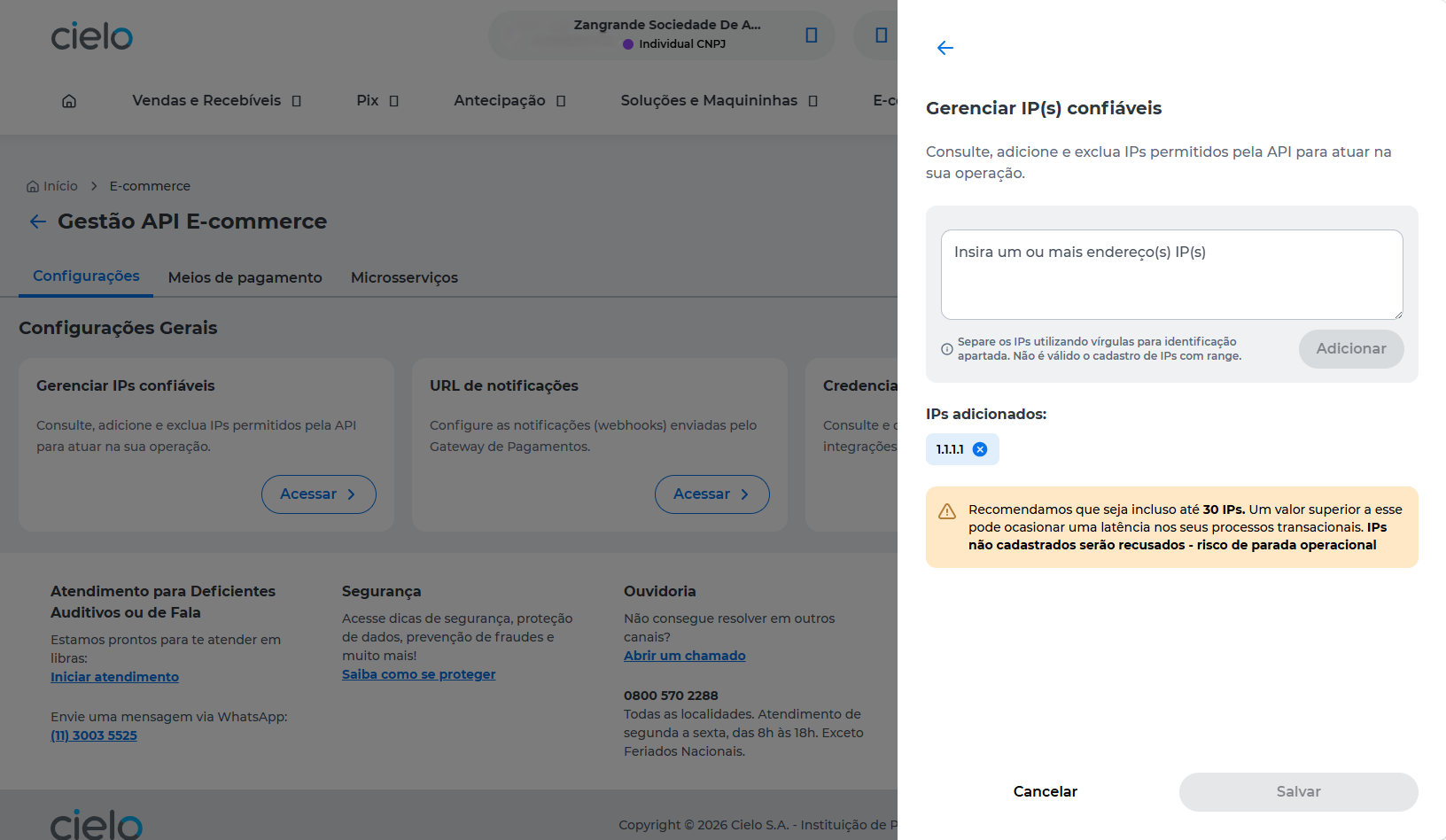Click the 'URL de notificações' card title
This screenshot has height=840, width=1446.
click(504, 385)
